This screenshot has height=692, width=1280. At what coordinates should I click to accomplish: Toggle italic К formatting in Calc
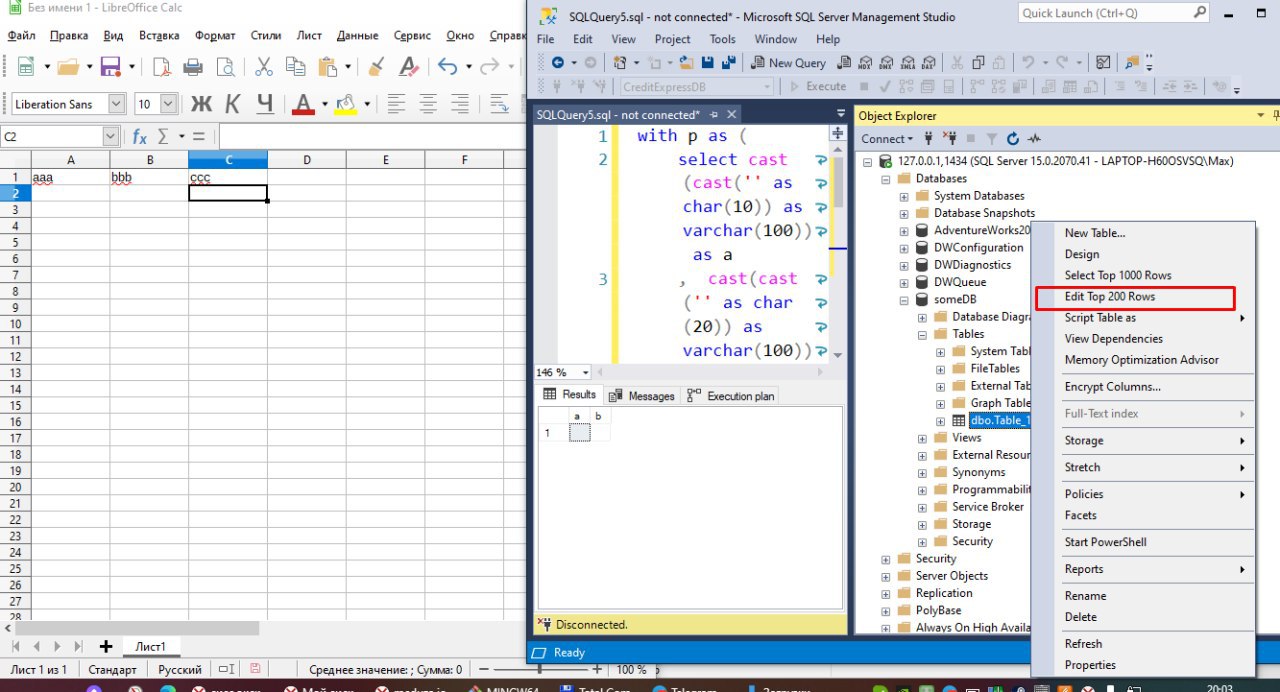pyautogui.click(x=233, y=104)
